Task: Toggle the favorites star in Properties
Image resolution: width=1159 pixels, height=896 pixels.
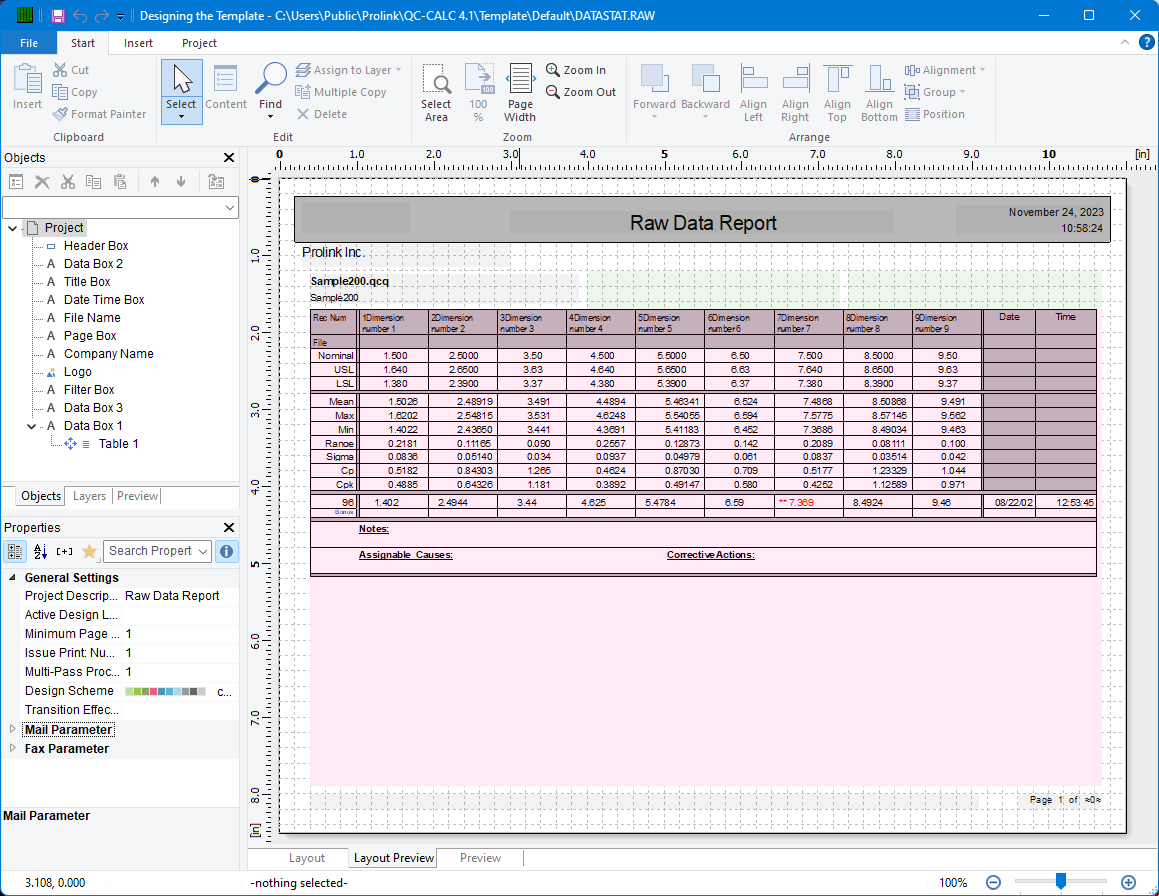Action: pos(89,551)
